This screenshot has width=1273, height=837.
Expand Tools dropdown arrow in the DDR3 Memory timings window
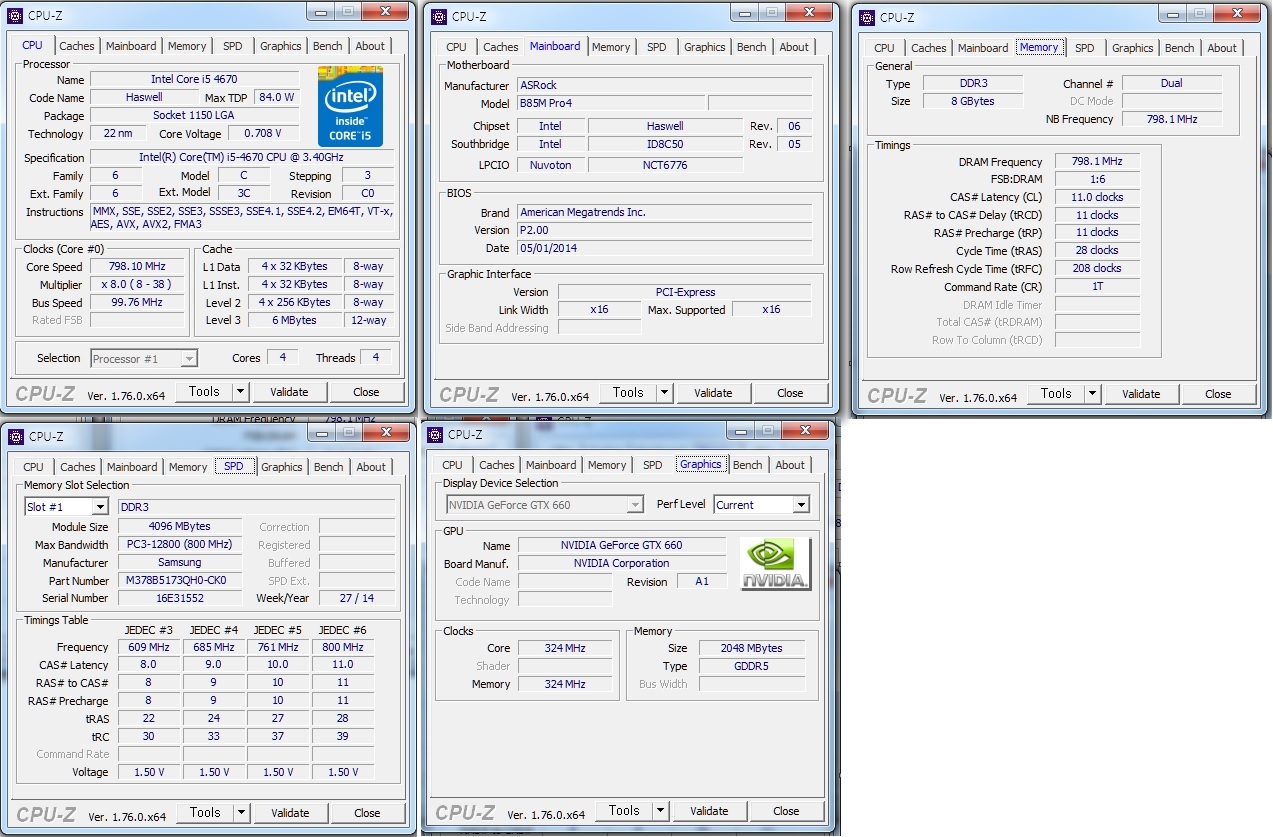pos(1092,394)
